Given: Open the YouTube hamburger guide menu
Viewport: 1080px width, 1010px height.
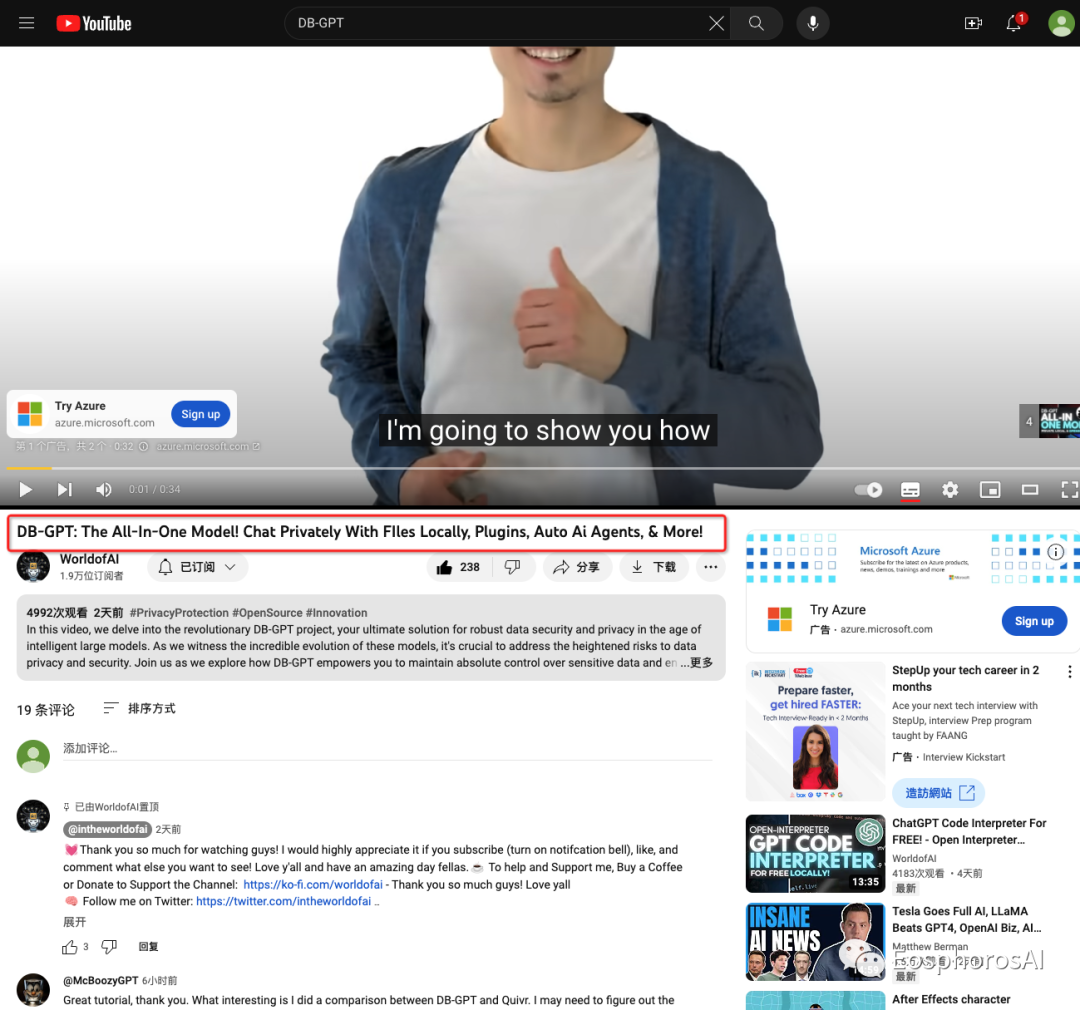Looking at the screenshot, I should (x=26, y=23).
